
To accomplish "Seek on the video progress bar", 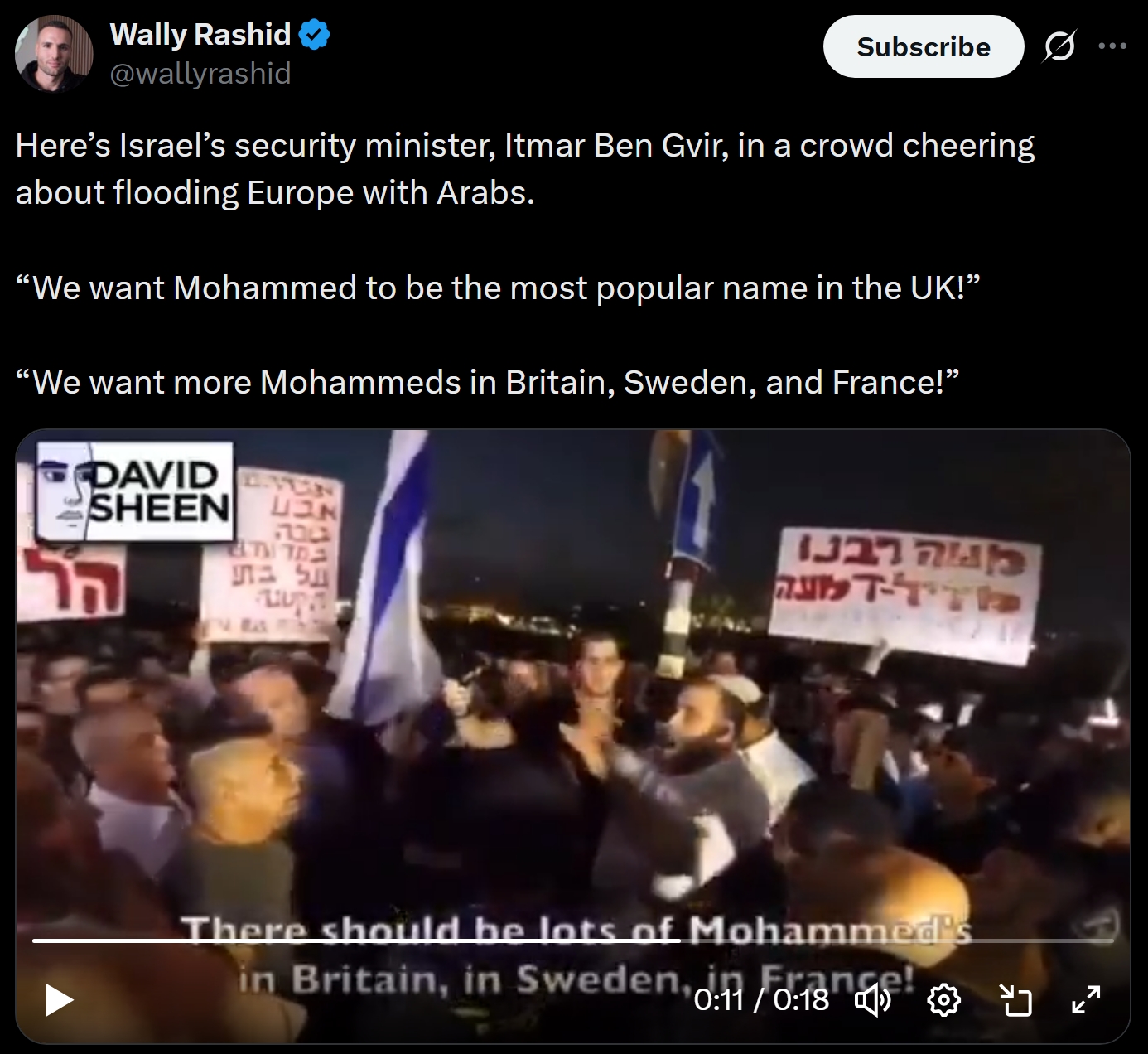I will click(572, 940).
